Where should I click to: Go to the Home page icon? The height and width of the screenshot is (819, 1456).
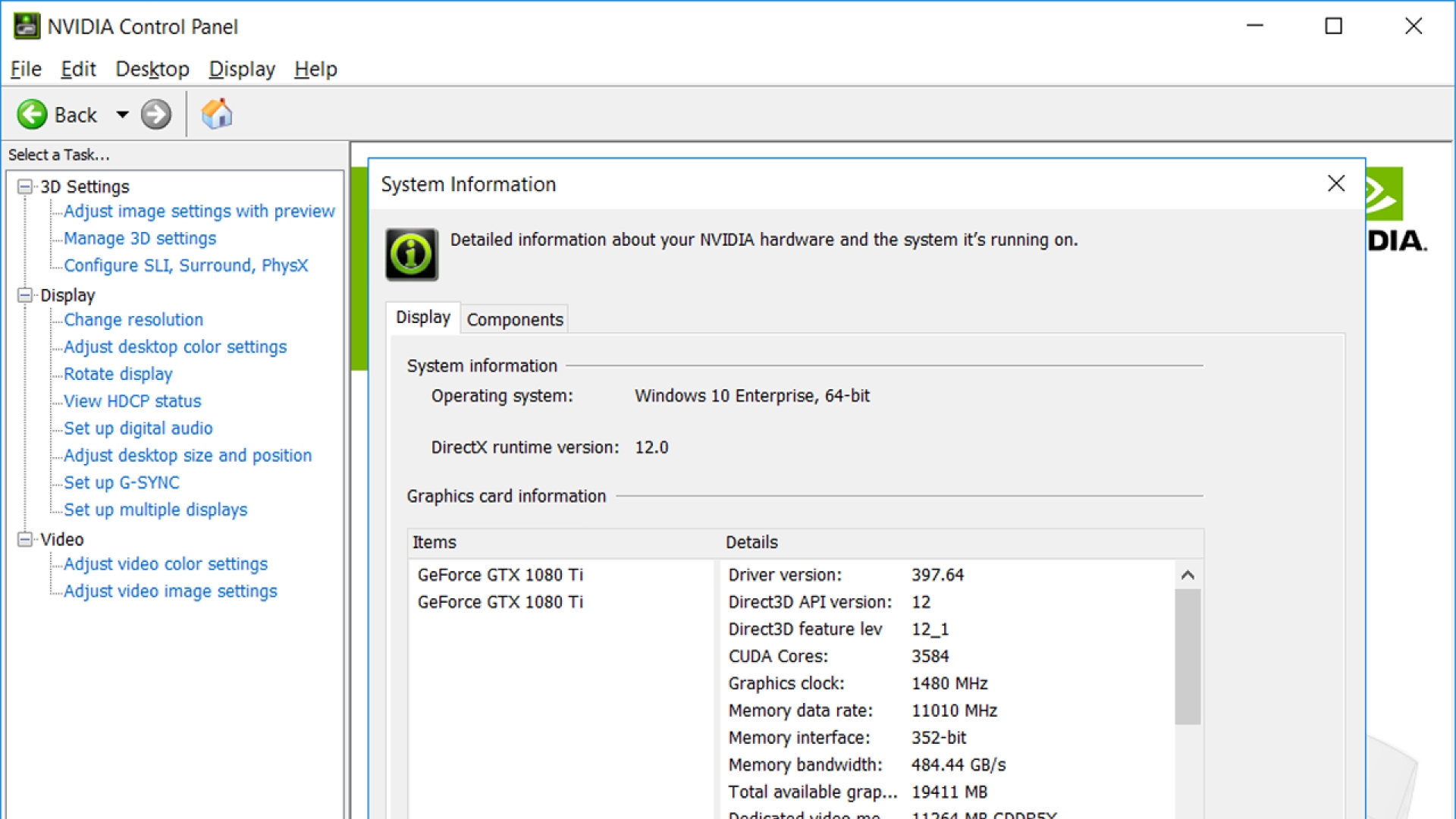point(217,114)
